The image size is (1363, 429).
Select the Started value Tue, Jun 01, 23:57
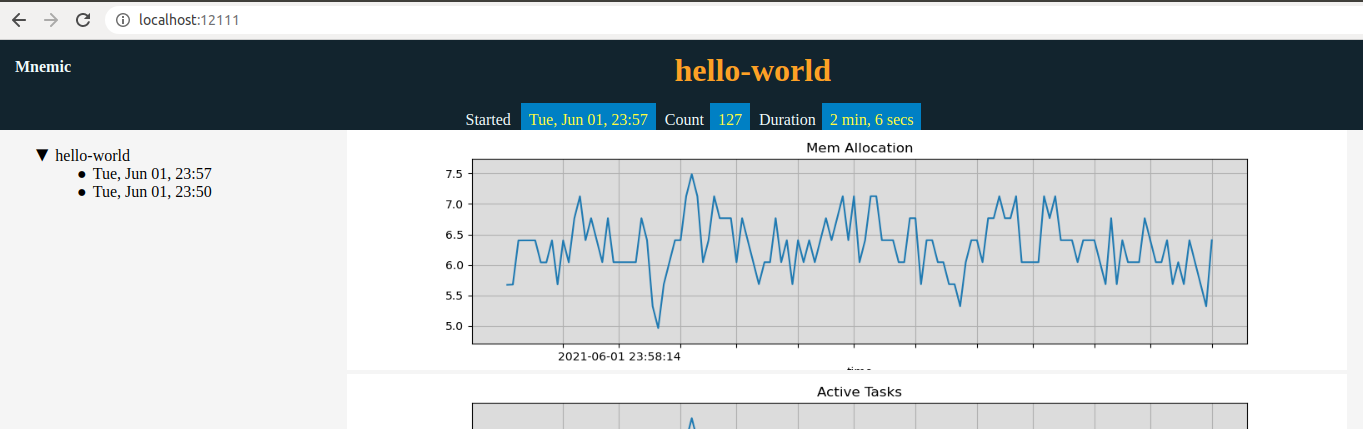coord(588,118)
